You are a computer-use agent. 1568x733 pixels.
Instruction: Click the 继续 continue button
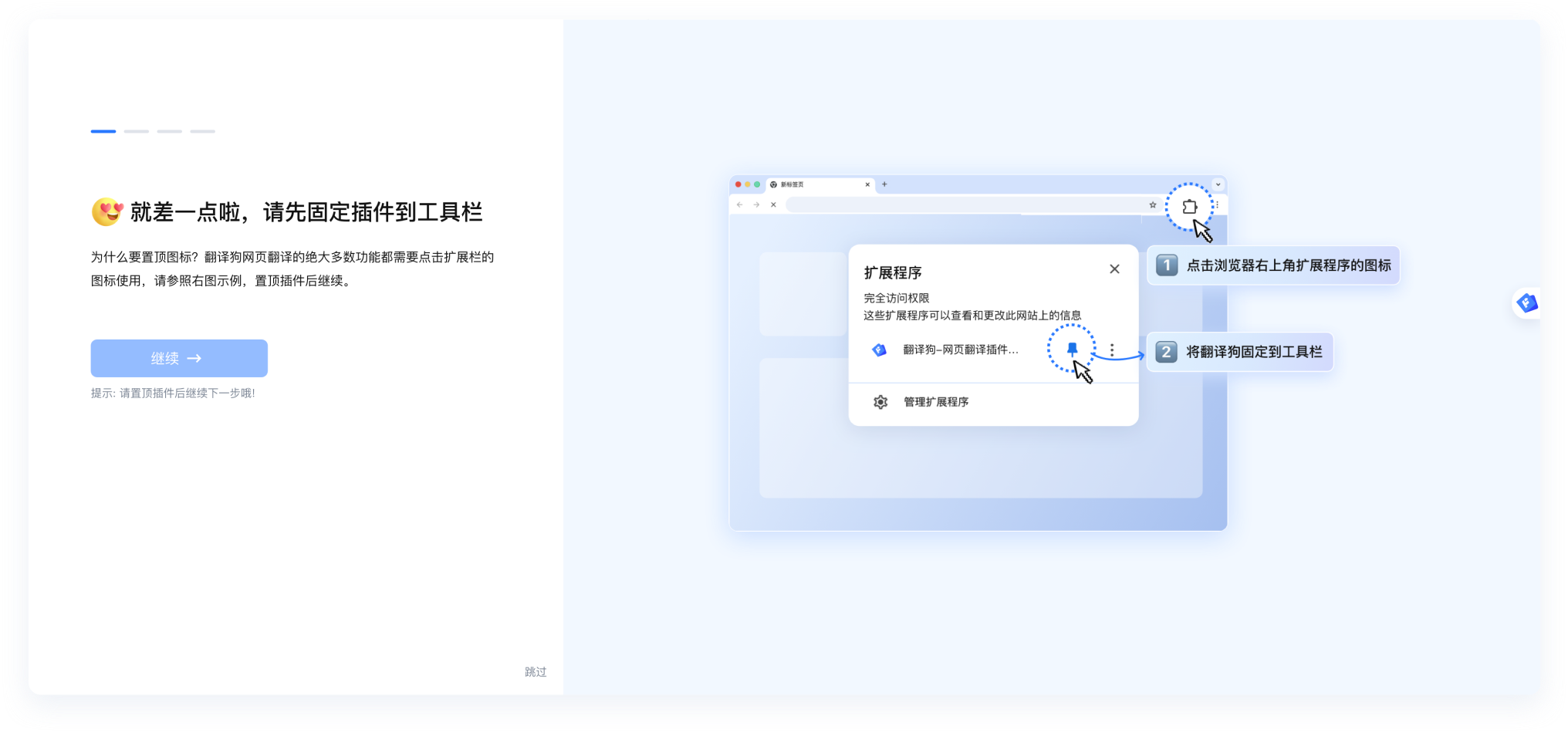click(x=179, y=358)
